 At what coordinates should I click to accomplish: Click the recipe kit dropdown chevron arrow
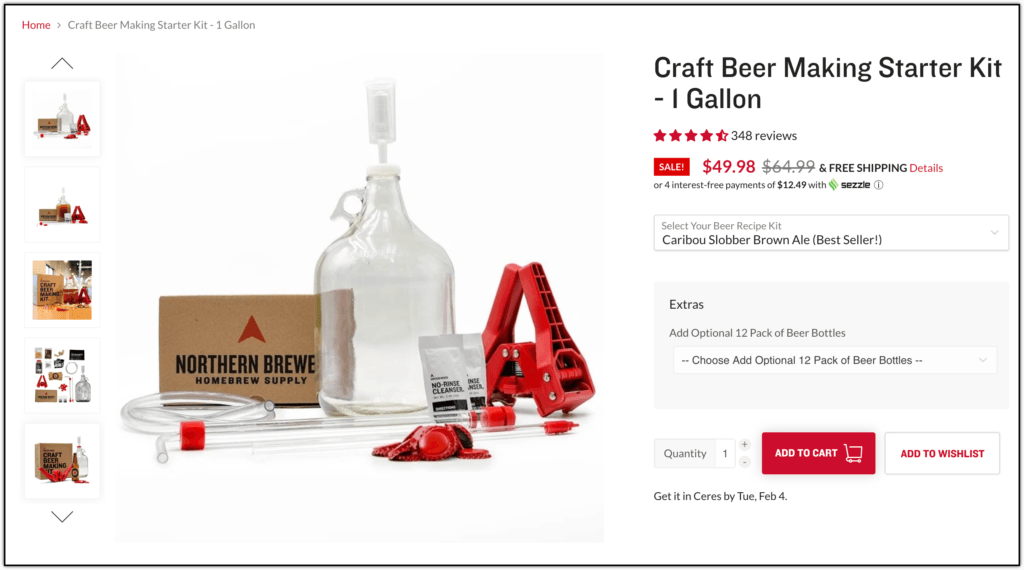[x=994, y=232]
